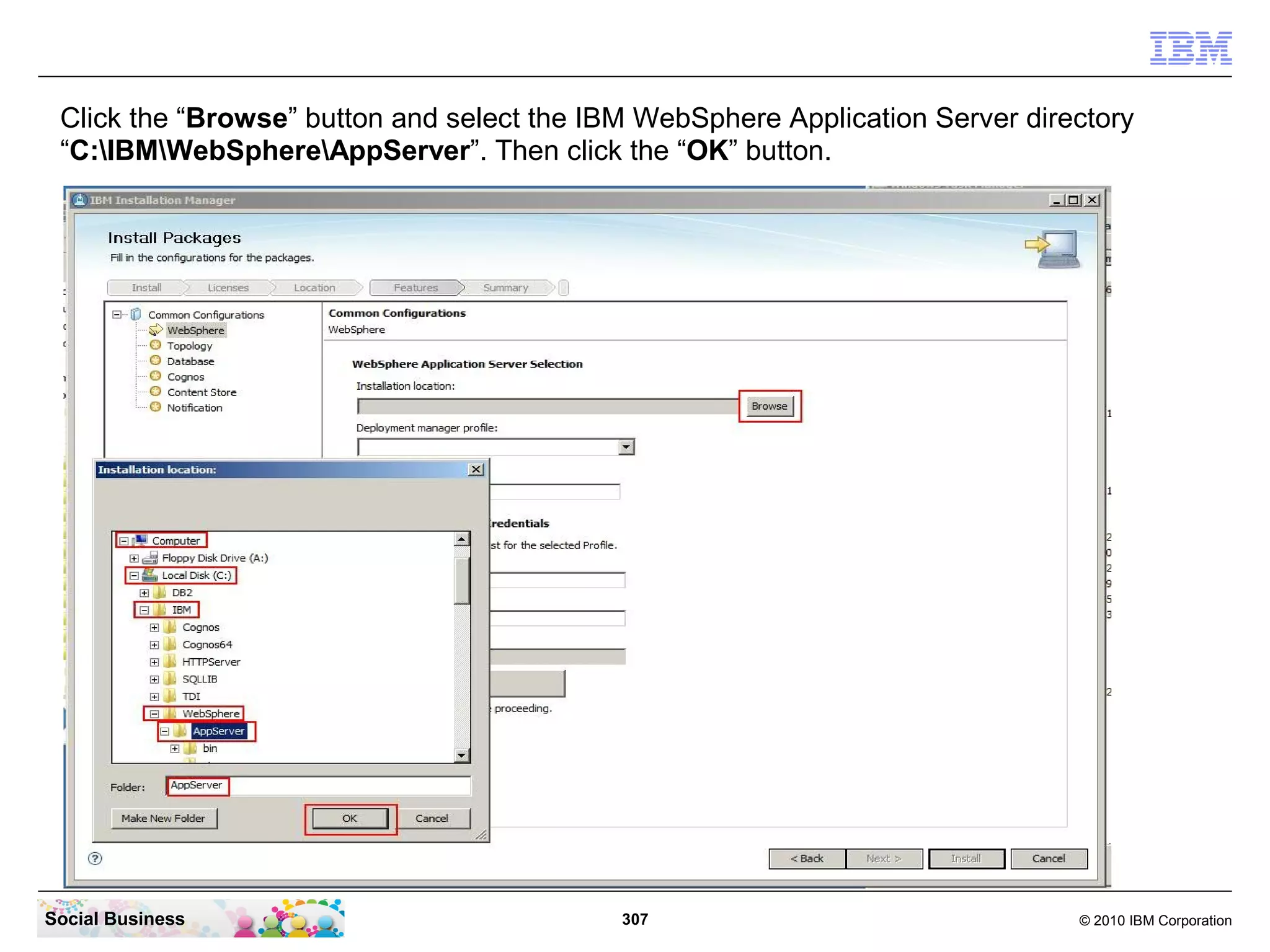Expand the HTTPServer folder node
The width and height of the screenshot is (1270, 952).
point(154,663)
